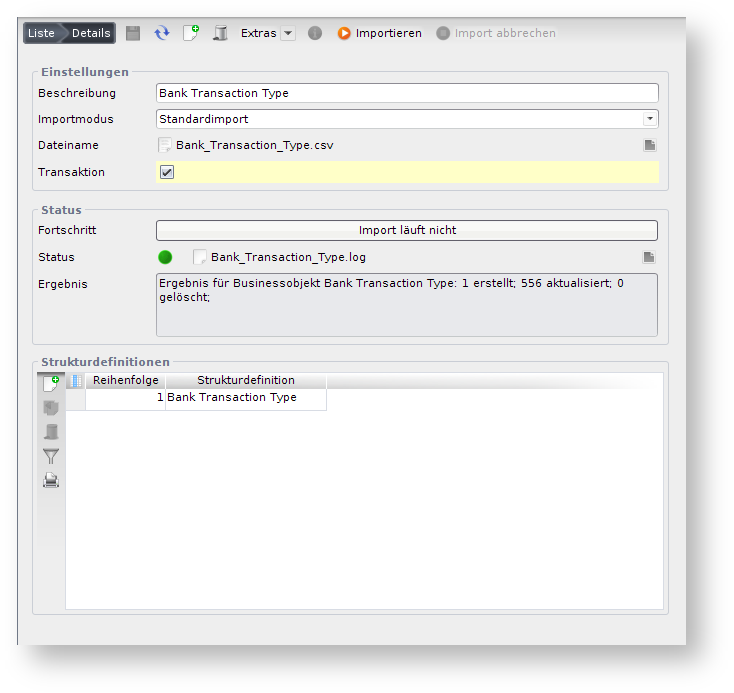This screenshot has height=693, width=734.
Task: Click the save icon in toolbar
Action: coord(133,33)
